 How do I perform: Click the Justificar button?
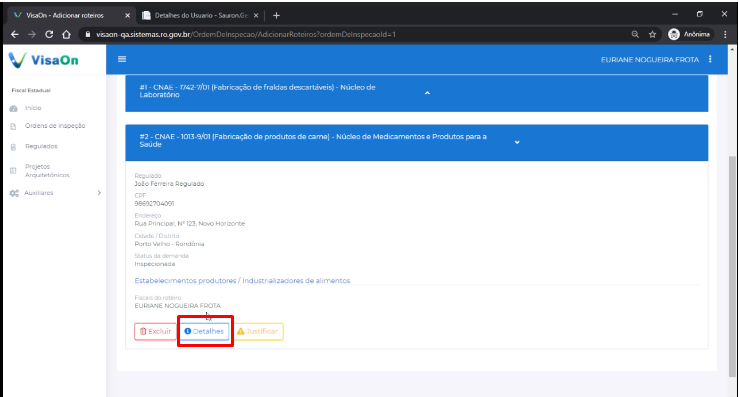pos(258,332)
